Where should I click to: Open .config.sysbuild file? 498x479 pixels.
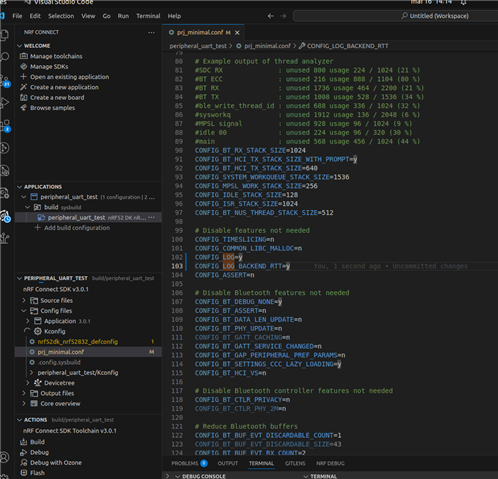pos(59,362)
